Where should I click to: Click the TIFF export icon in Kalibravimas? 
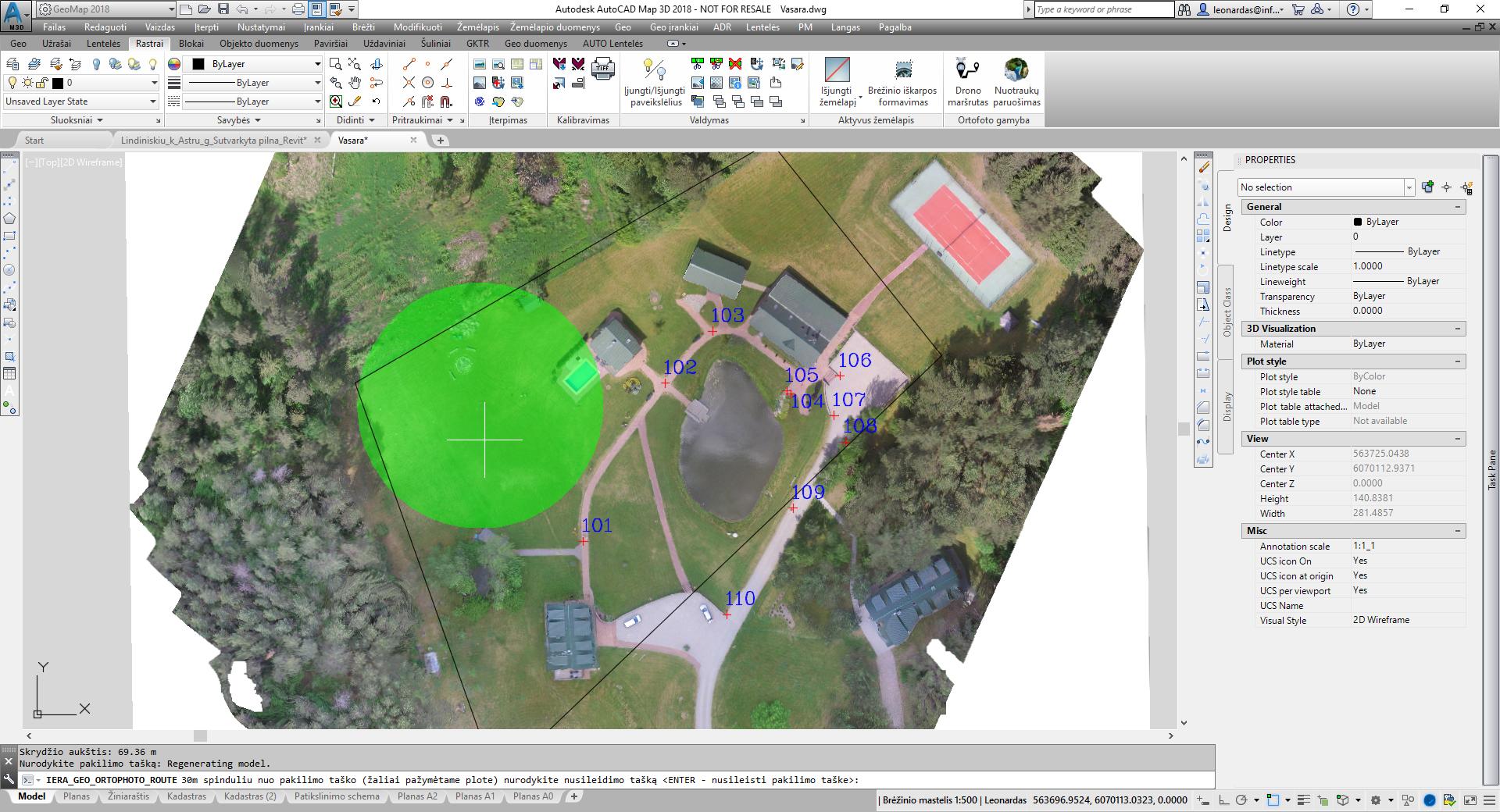pos(602,69)
